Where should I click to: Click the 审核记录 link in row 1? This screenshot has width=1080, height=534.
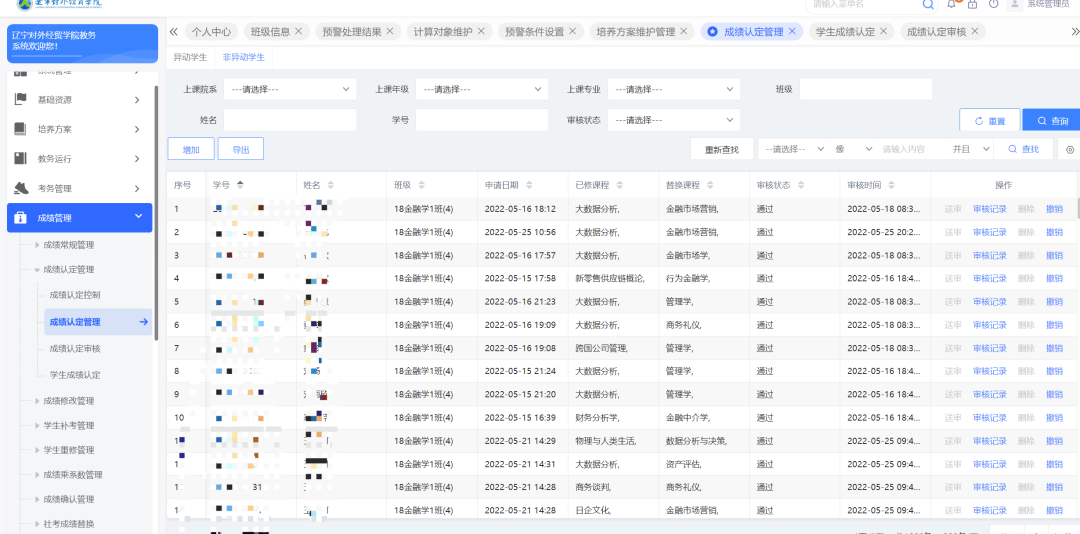990,209
